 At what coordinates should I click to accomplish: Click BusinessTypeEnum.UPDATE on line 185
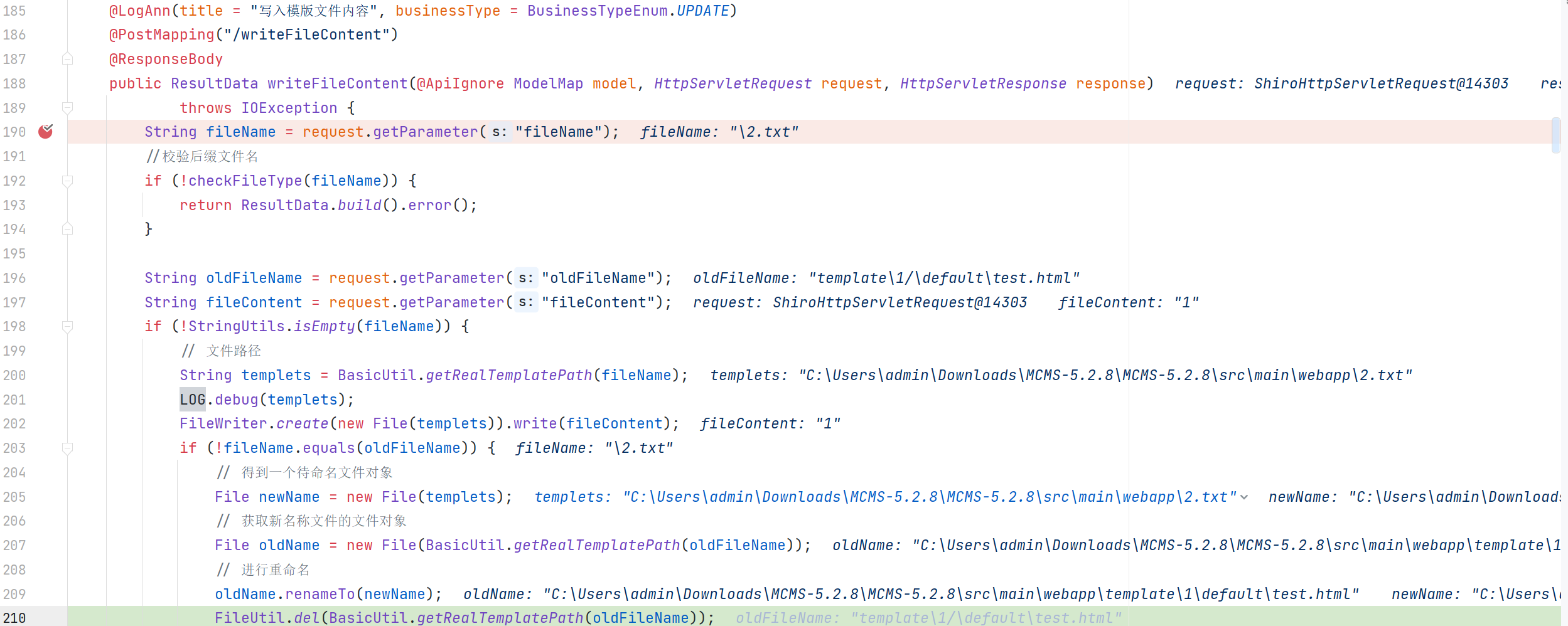[628, 11]
